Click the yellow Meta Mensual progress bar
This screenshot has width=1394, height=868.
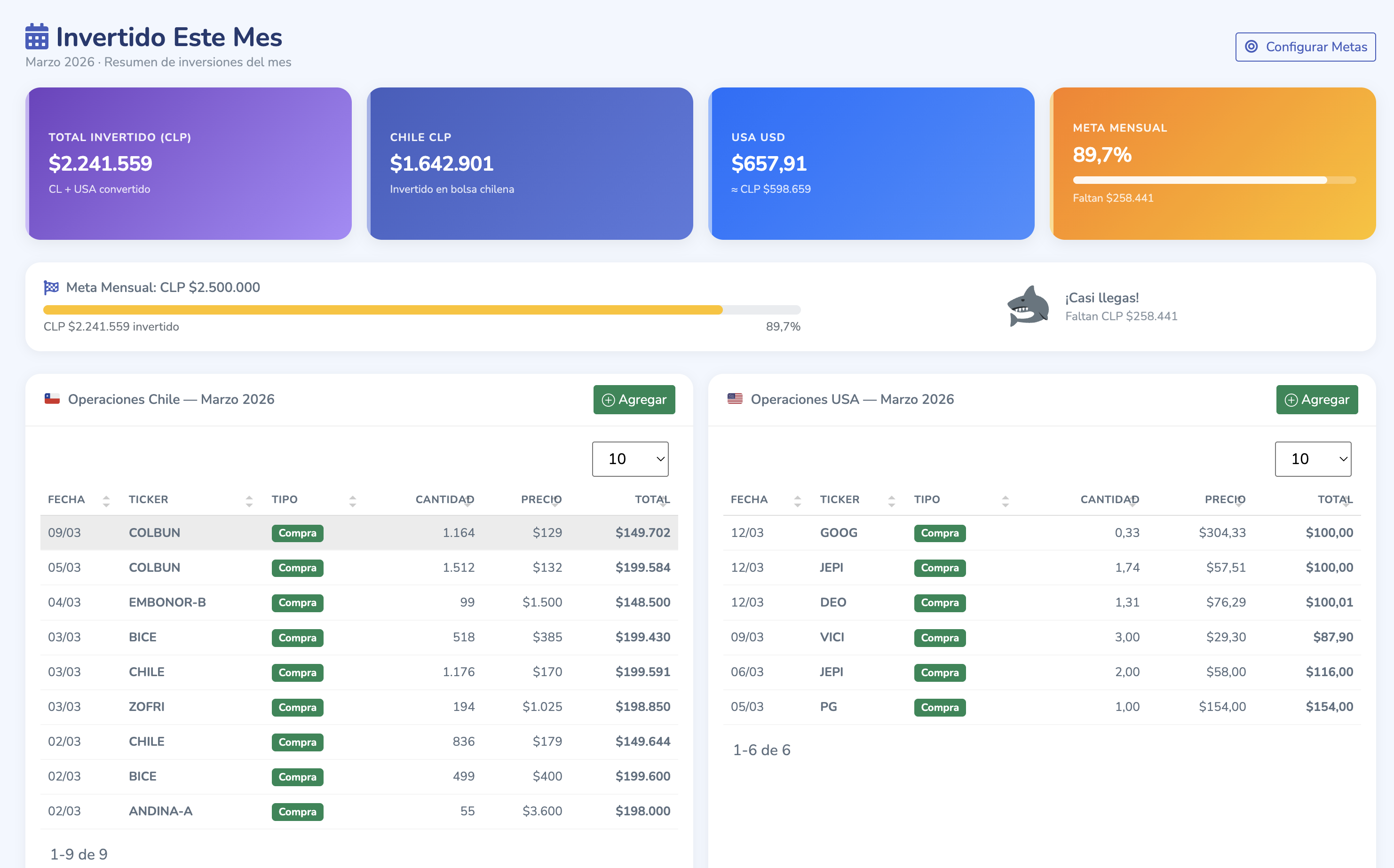tap(382, 310)
